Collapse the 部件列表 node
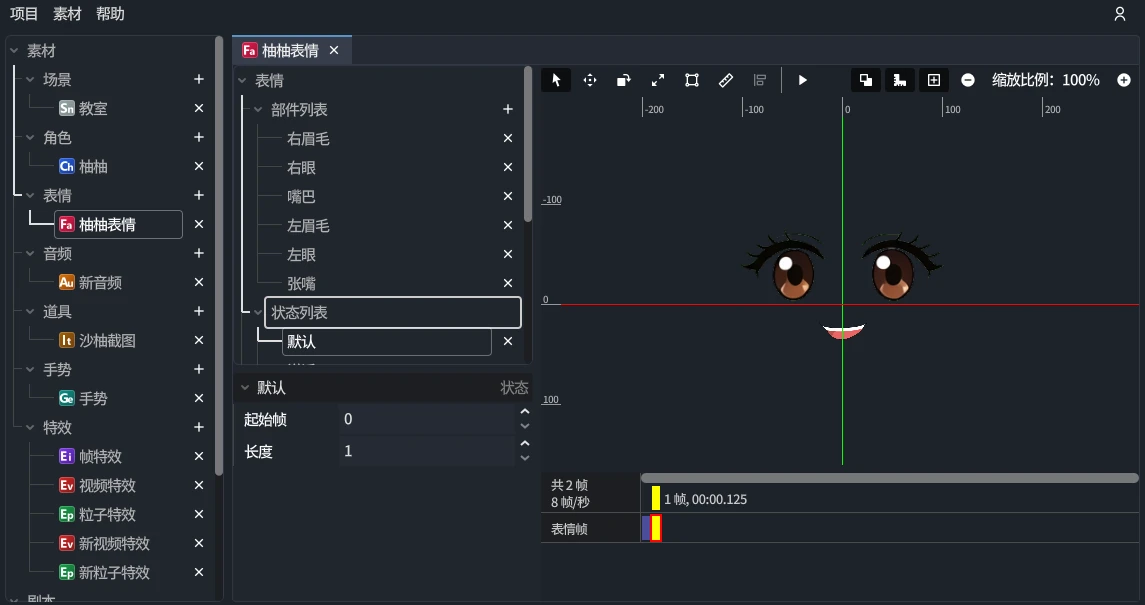The width and height of the screenshot is (1145, 605). 258,109
